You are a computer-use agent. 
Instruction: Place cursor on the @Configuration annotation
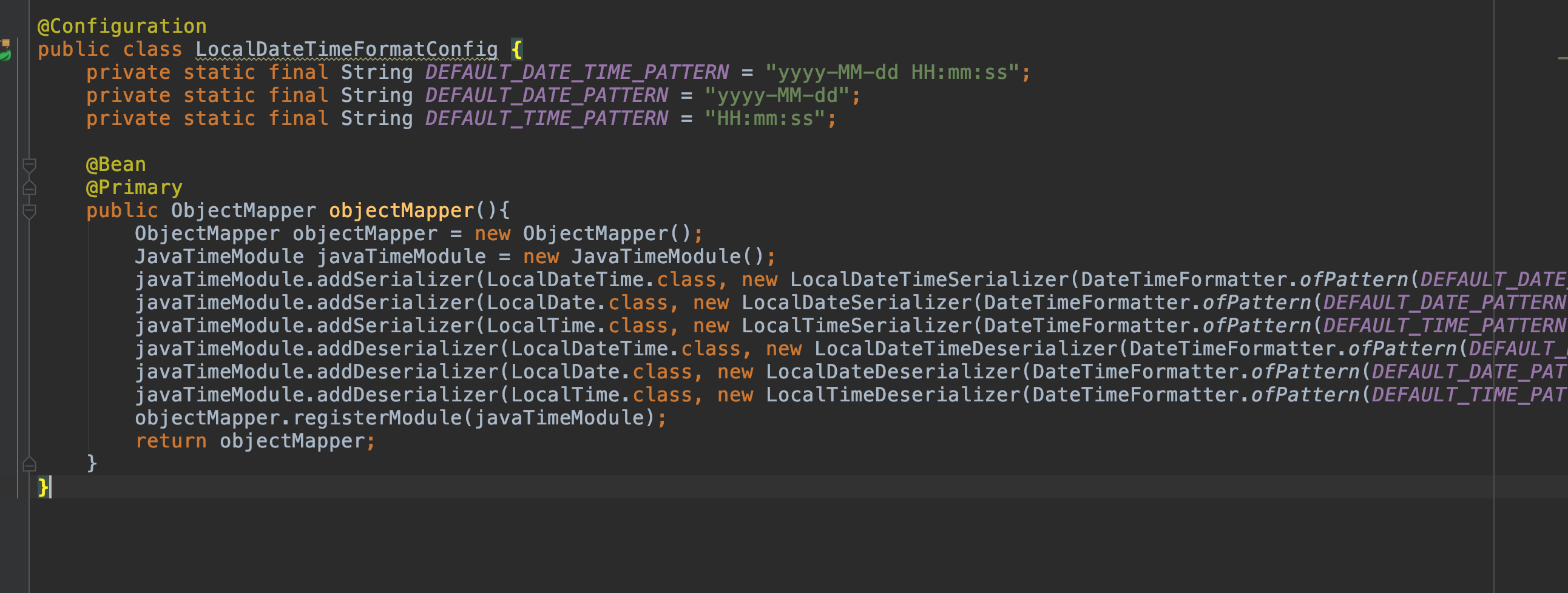point(122,26)
